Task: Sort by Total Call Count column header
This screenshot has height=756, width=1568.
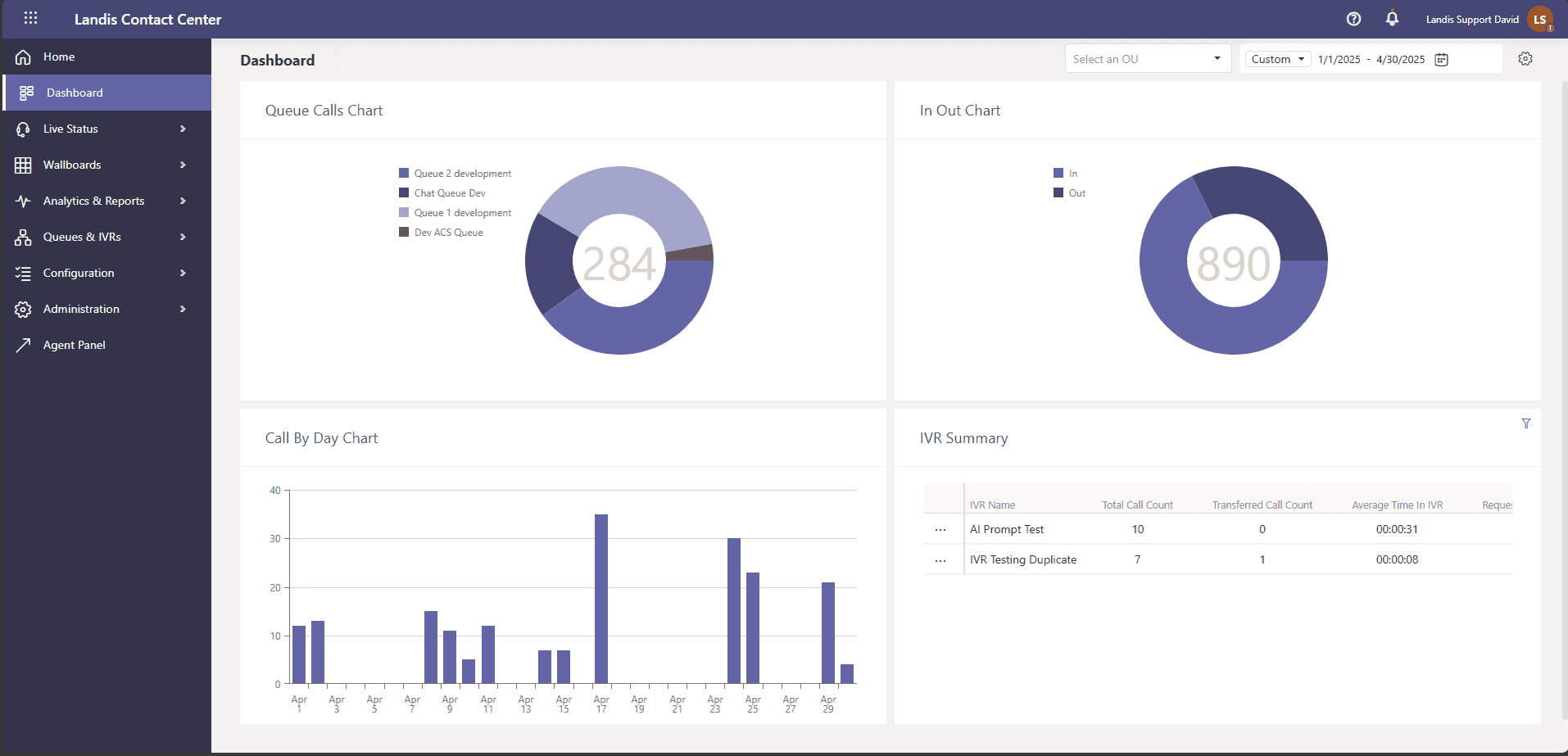Action: pyautogui.click(x=1137, y=505)
